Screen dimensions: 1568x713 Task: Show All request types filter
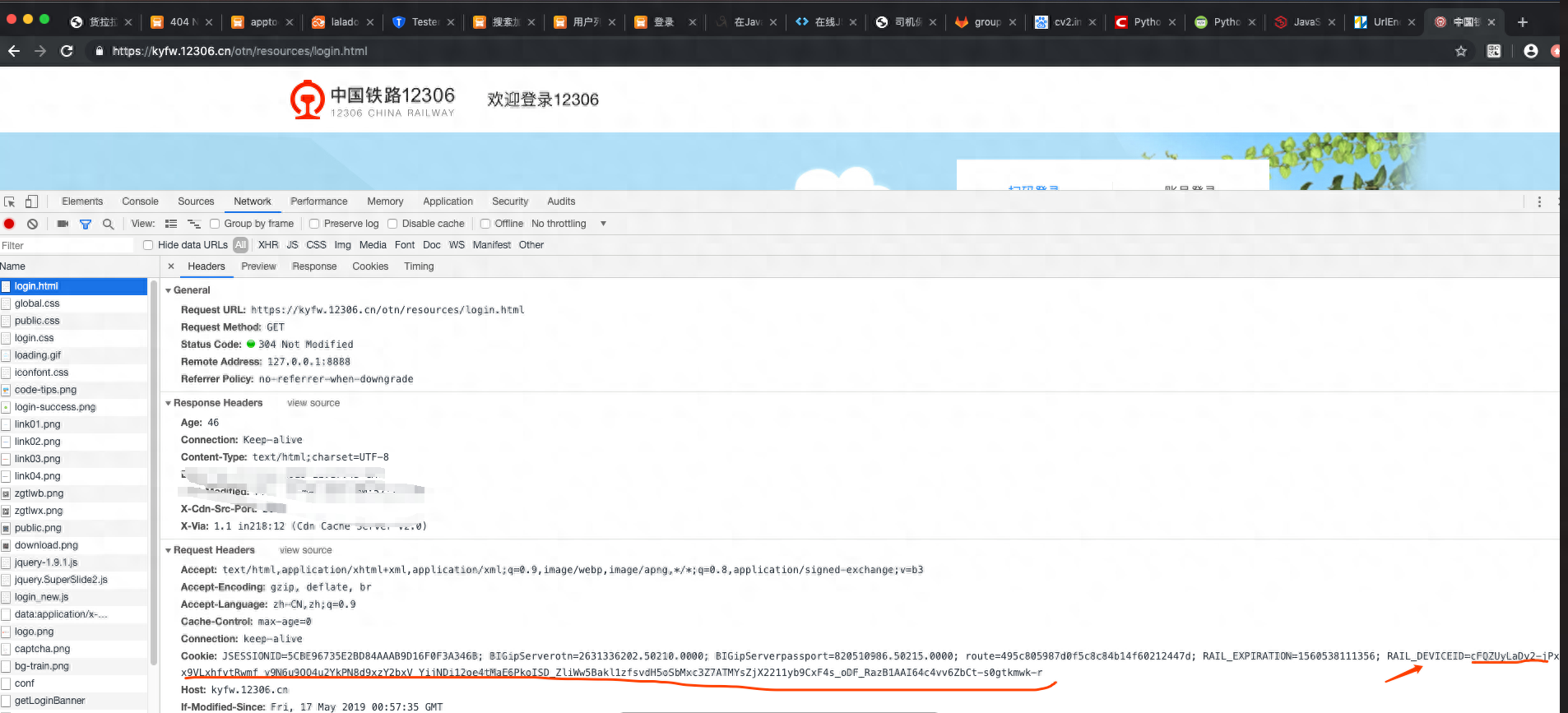click(240, 245)
